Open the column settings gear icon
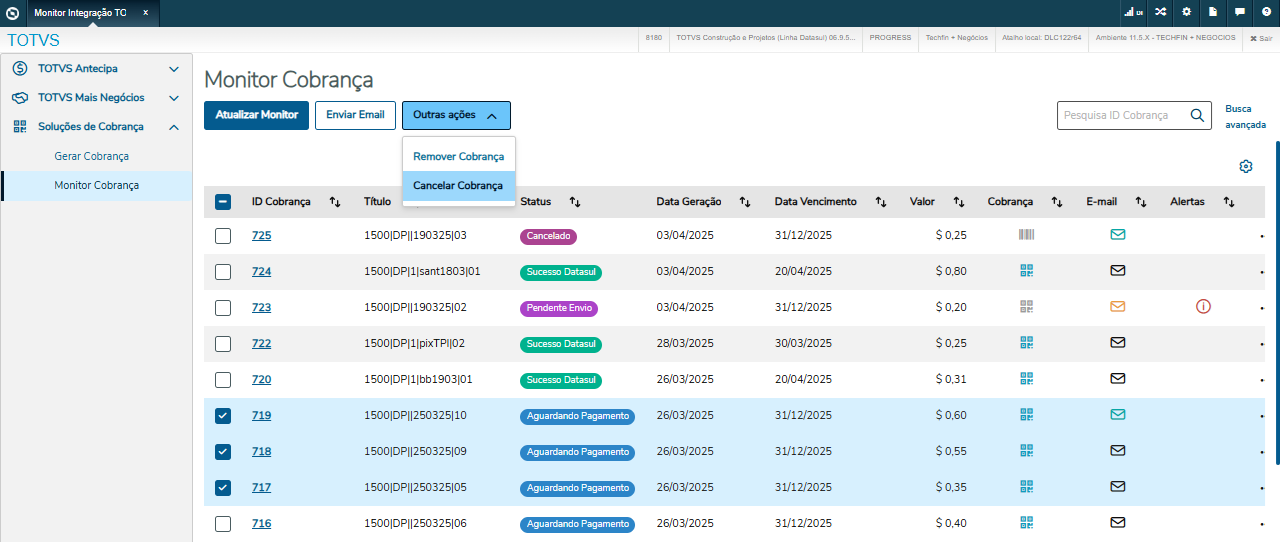Screen dimensions: 1286x542 pos(1246,166)
